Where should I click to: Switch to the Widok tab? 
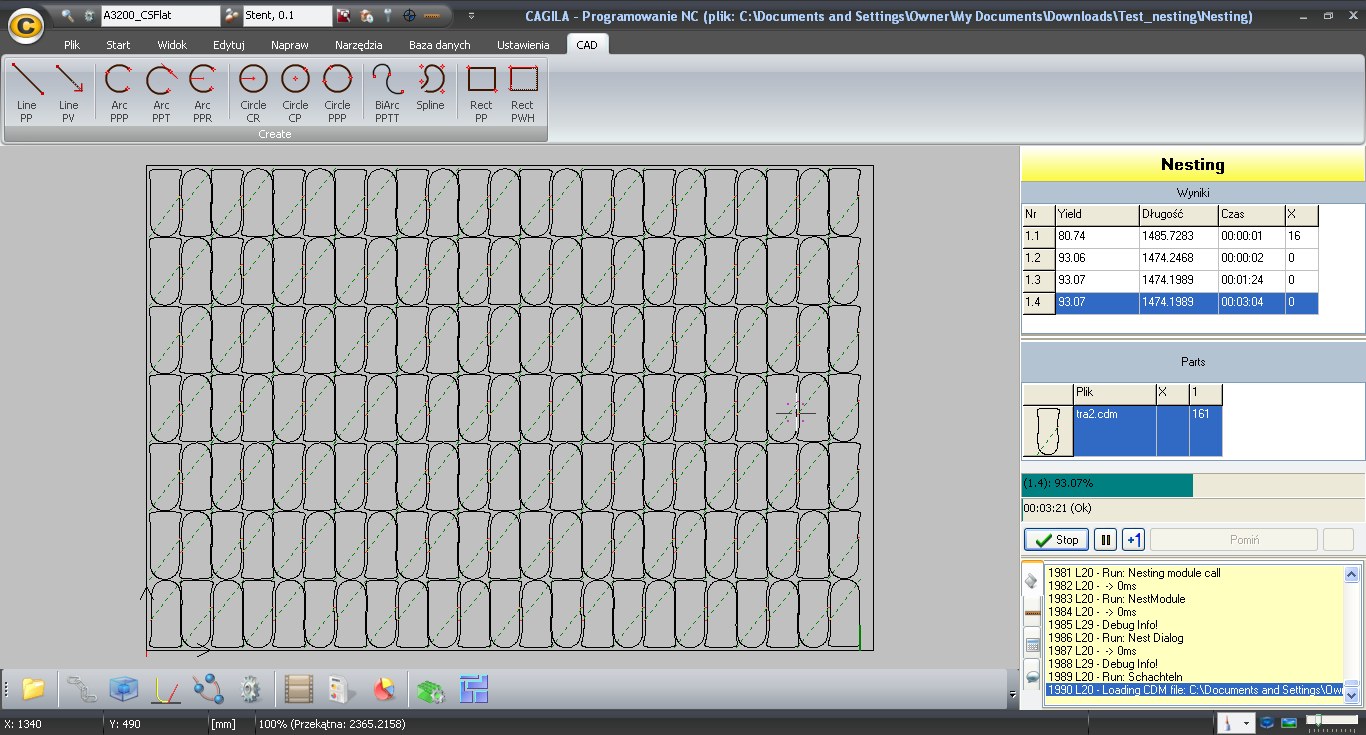(172, 45)
